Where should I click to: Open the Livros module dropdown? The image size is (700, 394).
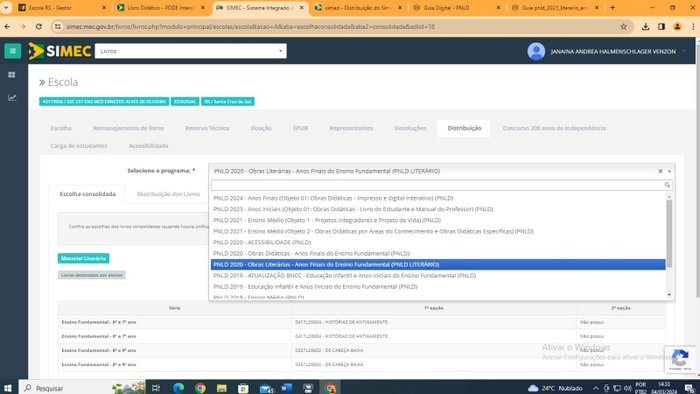click(191, 51)
